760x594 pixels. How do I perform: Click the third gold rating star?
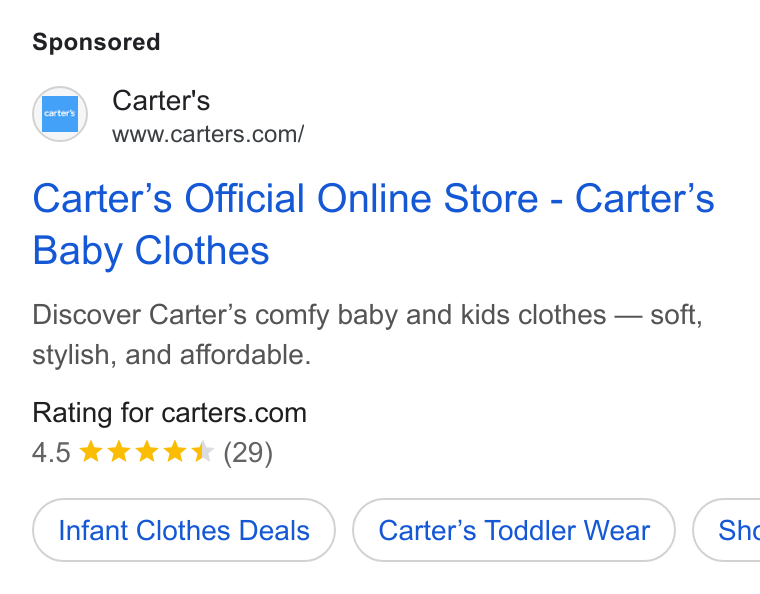tap(147, 452)
